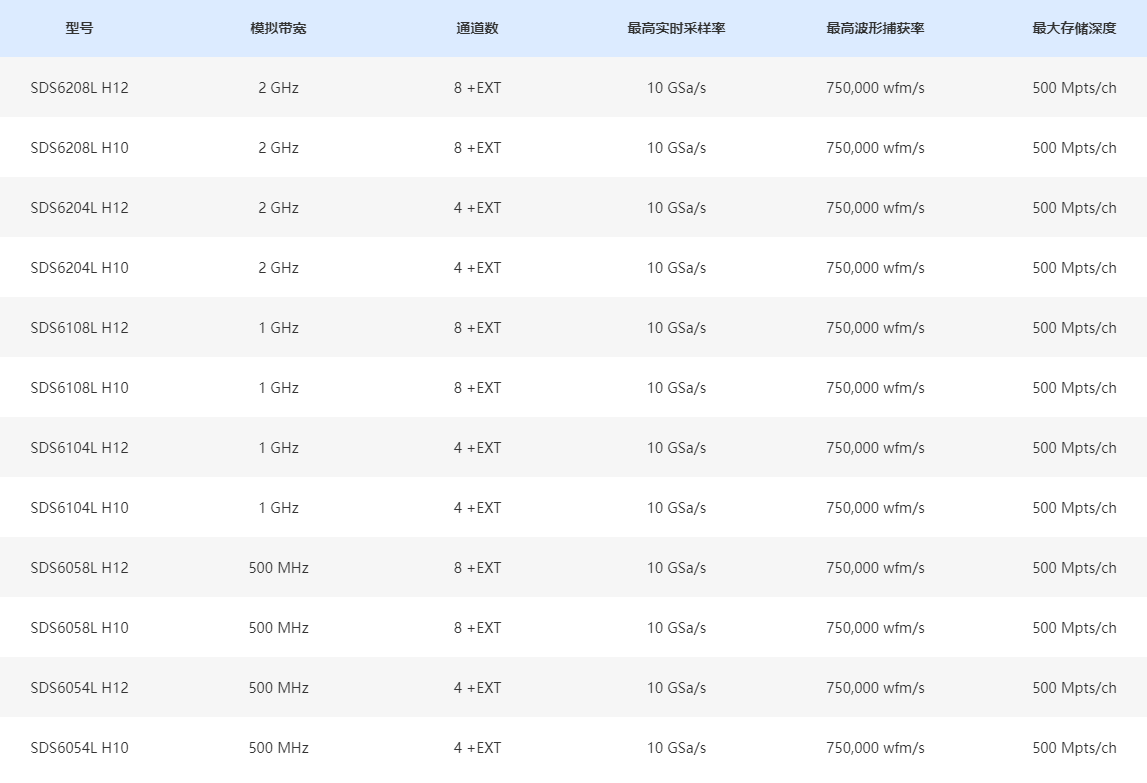This screenshot has height=783, width=1147.
Task: Select model SDS6058L H10
Action: coord(79,628)
